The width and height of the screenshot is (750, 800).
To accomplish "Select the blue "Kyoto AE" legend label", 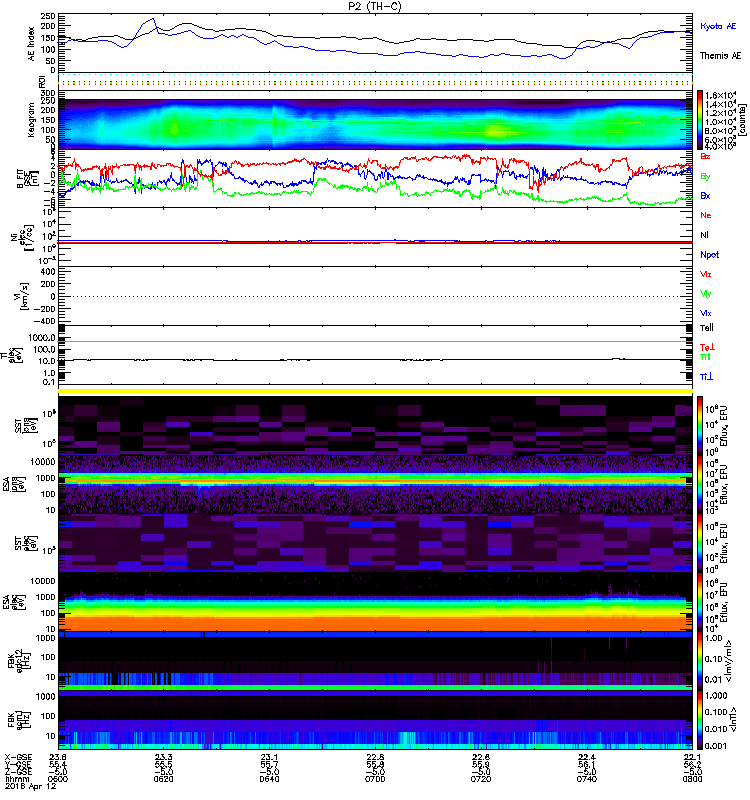I will [x=718, y=26].
